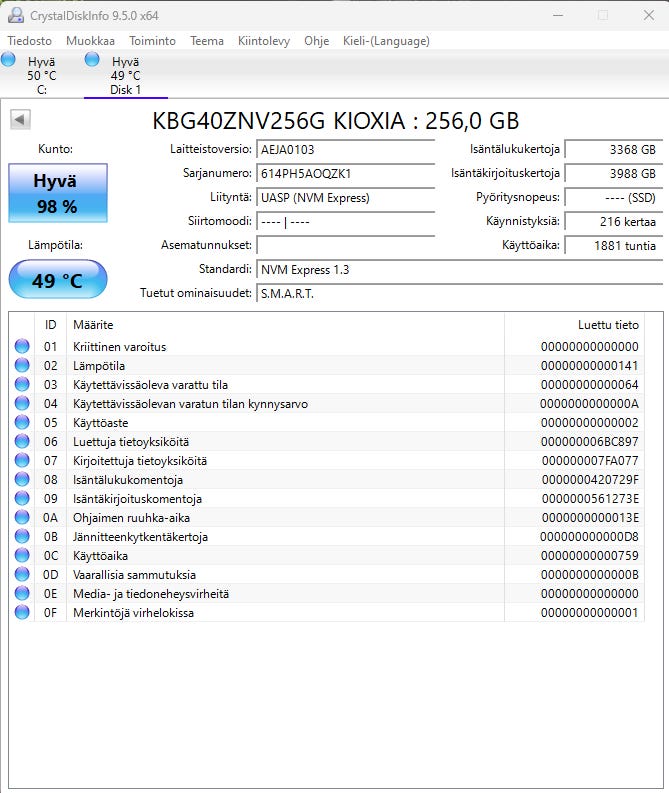Open the Toiminto menu
This screenshot has width=669, height=793.
point(152,41)
